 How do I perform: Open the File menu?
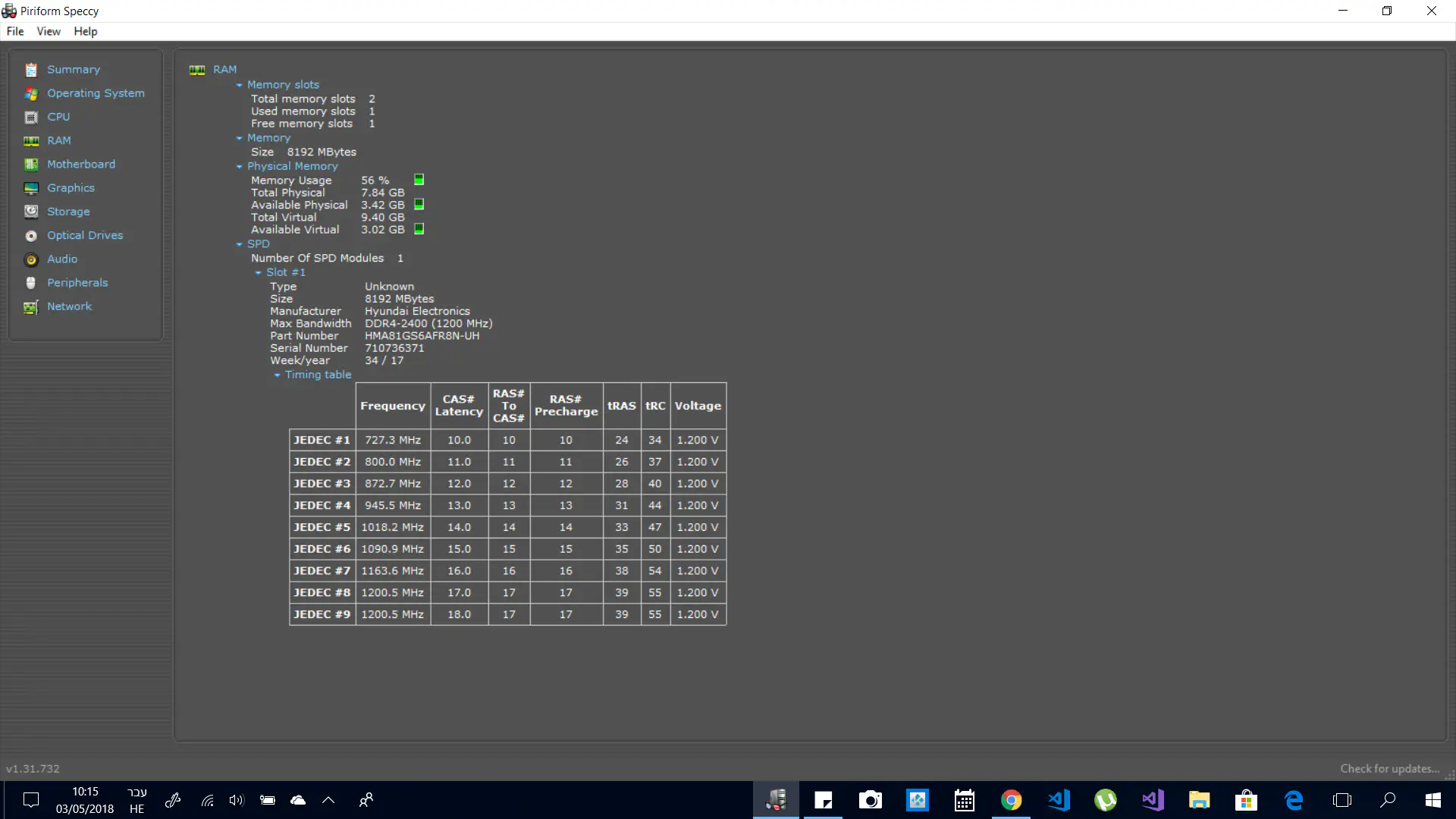tap(15, 31)
